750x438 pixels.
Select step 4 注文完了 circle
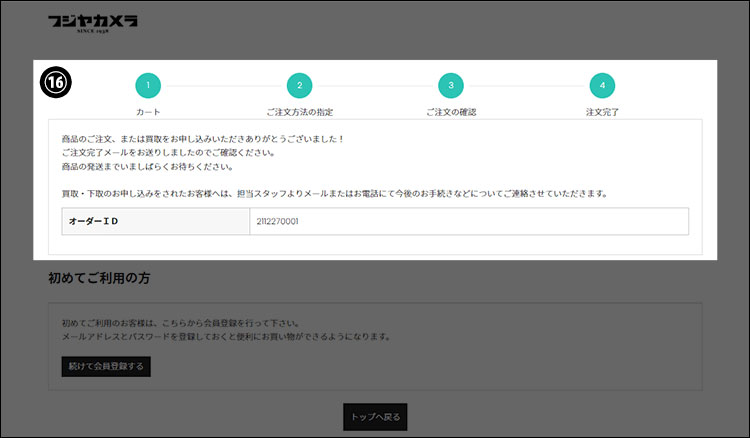click(x=602, y=86)
